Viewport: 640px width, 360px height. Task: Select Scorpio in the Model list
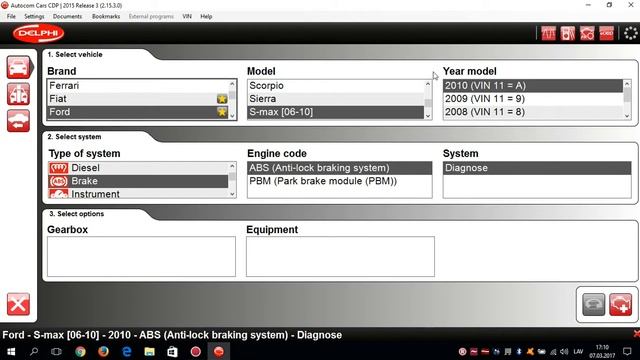[x=336, y=86]
